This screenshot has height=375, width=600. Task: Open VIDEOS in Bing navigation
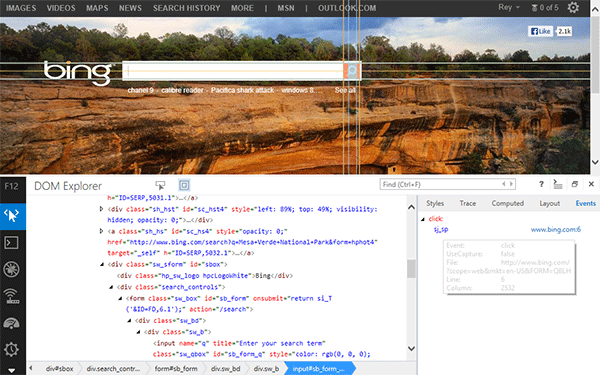(x=61, y=8)
